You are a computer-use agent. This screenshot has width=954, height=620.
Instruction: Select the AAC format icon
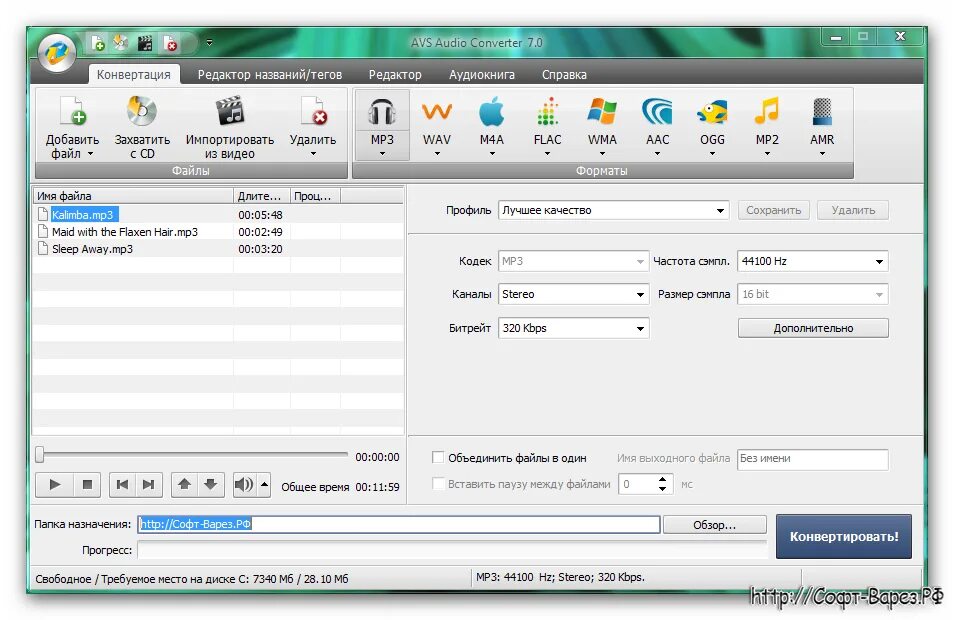tap(657, 112)
